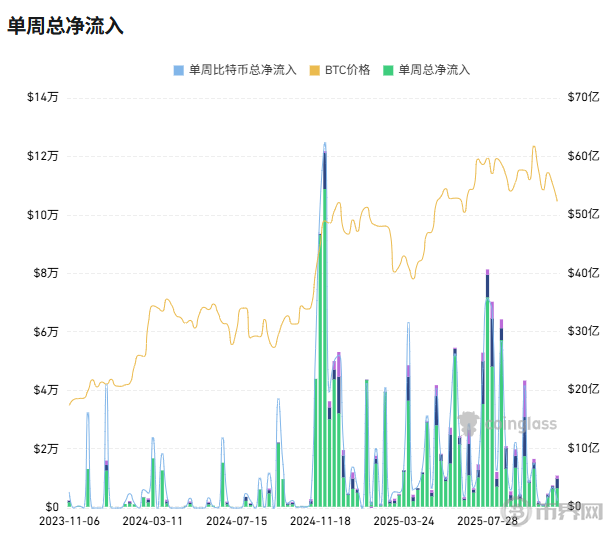The width and height of the screenshot is (614, 539).
Task: Click legend label BTC价格
Action: coord(347,70)
